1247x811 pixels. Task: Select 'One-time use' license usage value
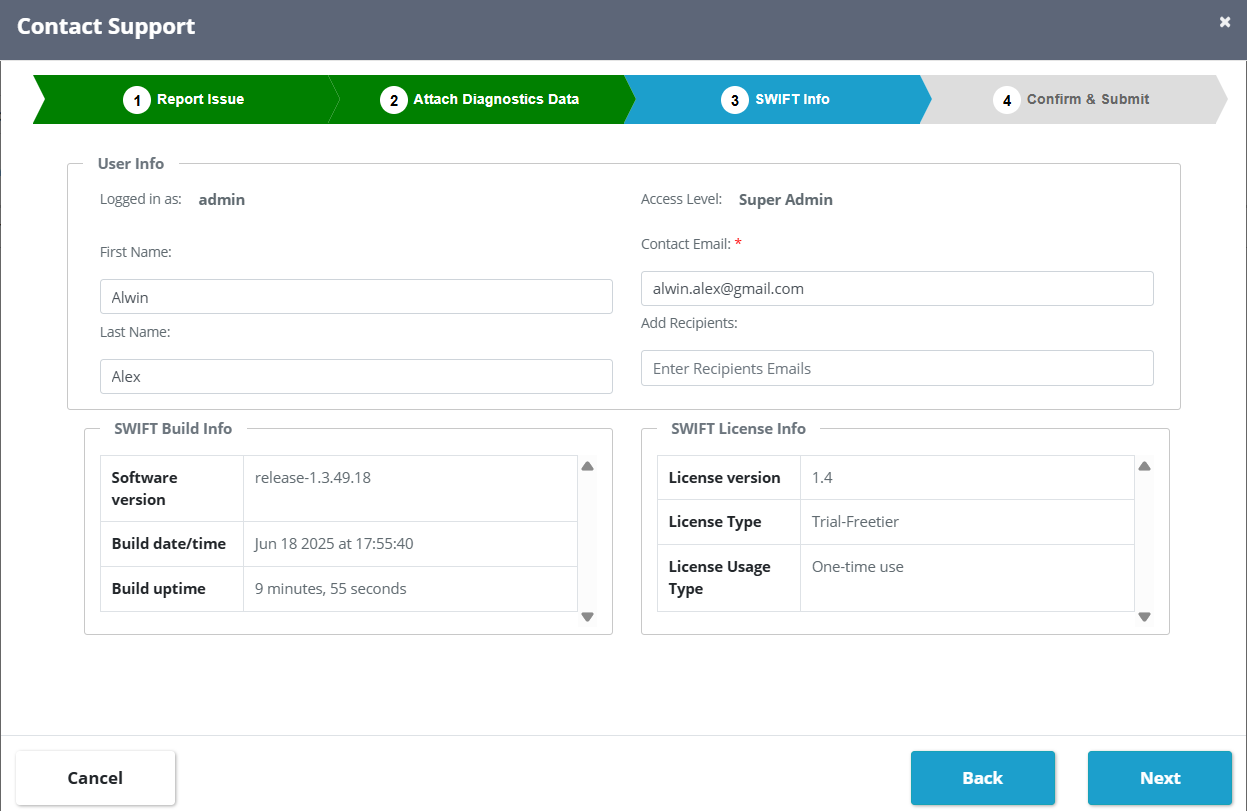pyautogui.click(x=857, y=567)
